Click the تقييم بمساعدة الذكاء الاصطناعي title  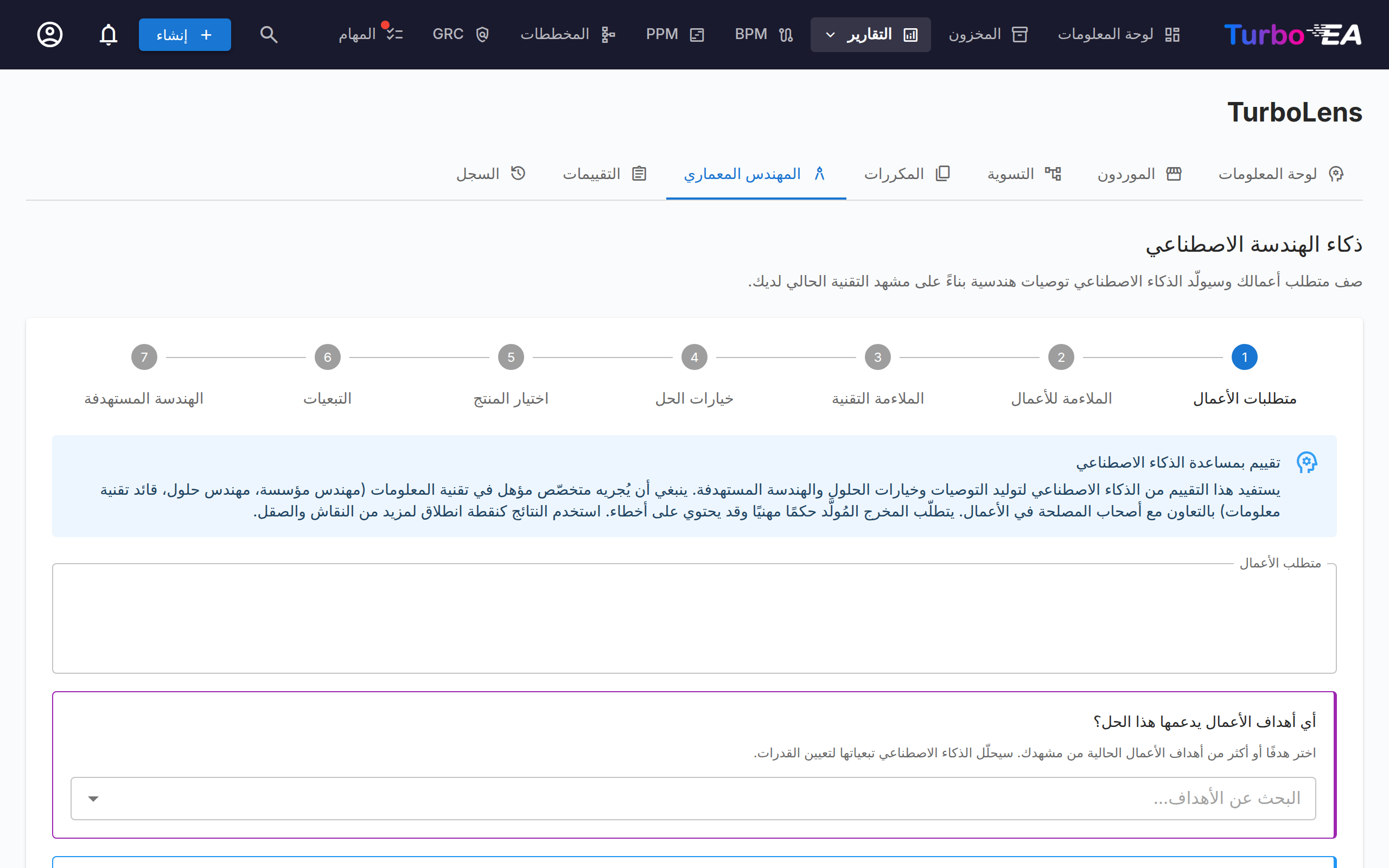(x=1178, y=463)
